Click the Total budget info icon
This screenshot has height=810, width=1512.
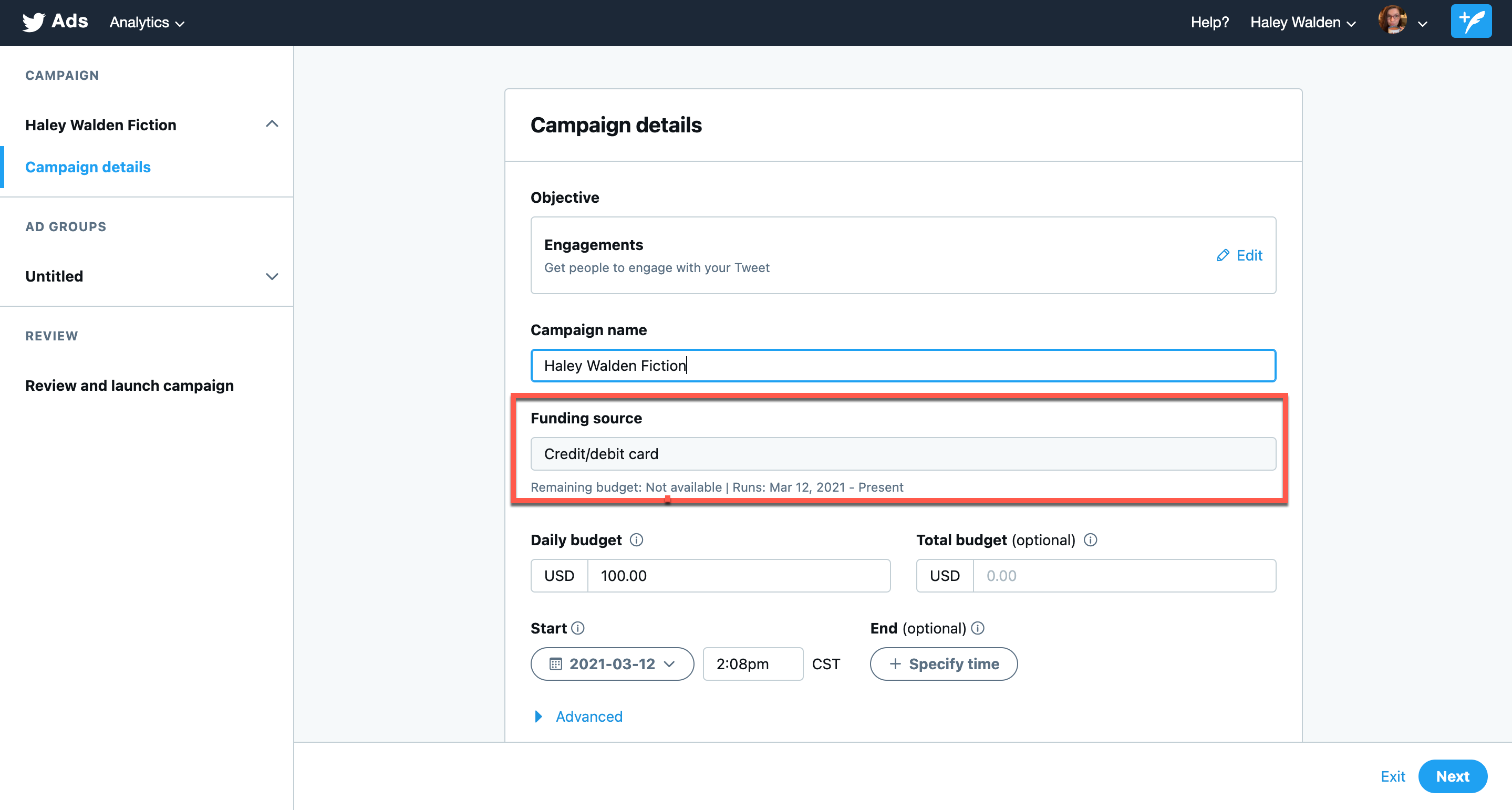click(x=1090, y=540)
